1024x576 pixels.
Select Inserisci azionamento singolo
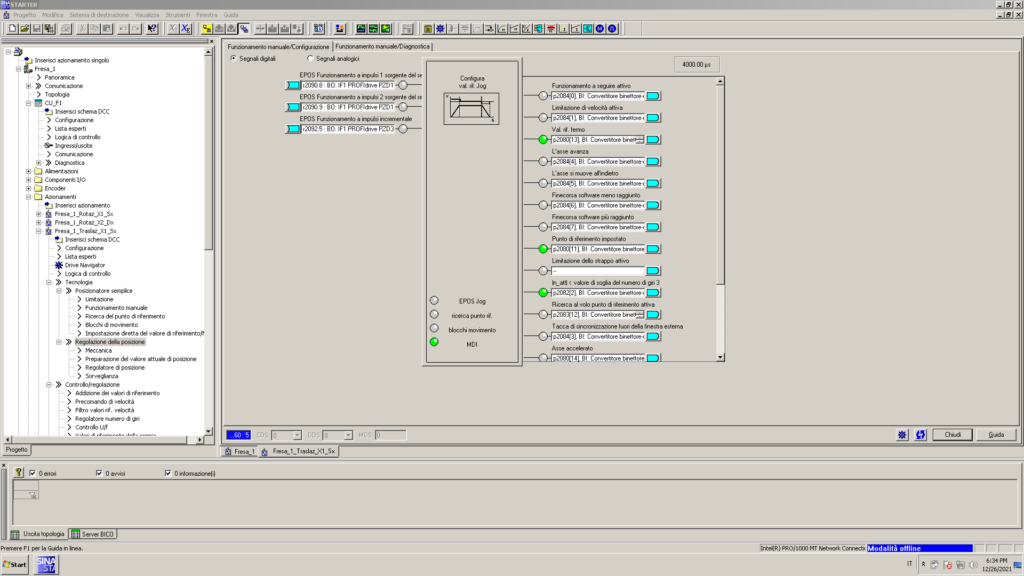(x=72, y=60)
